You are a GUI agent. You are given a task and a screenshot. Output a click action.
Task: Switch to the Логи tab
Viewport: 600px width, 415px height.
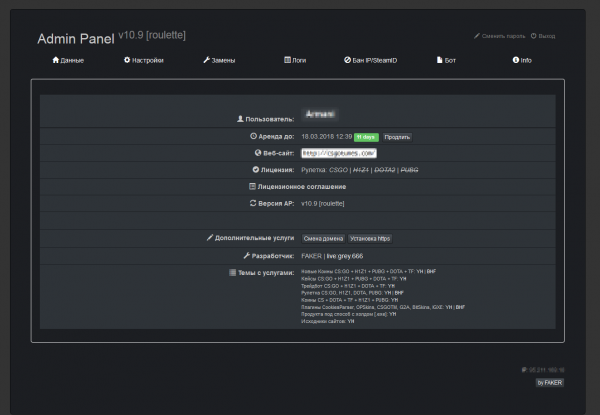(x=300, y=60)
